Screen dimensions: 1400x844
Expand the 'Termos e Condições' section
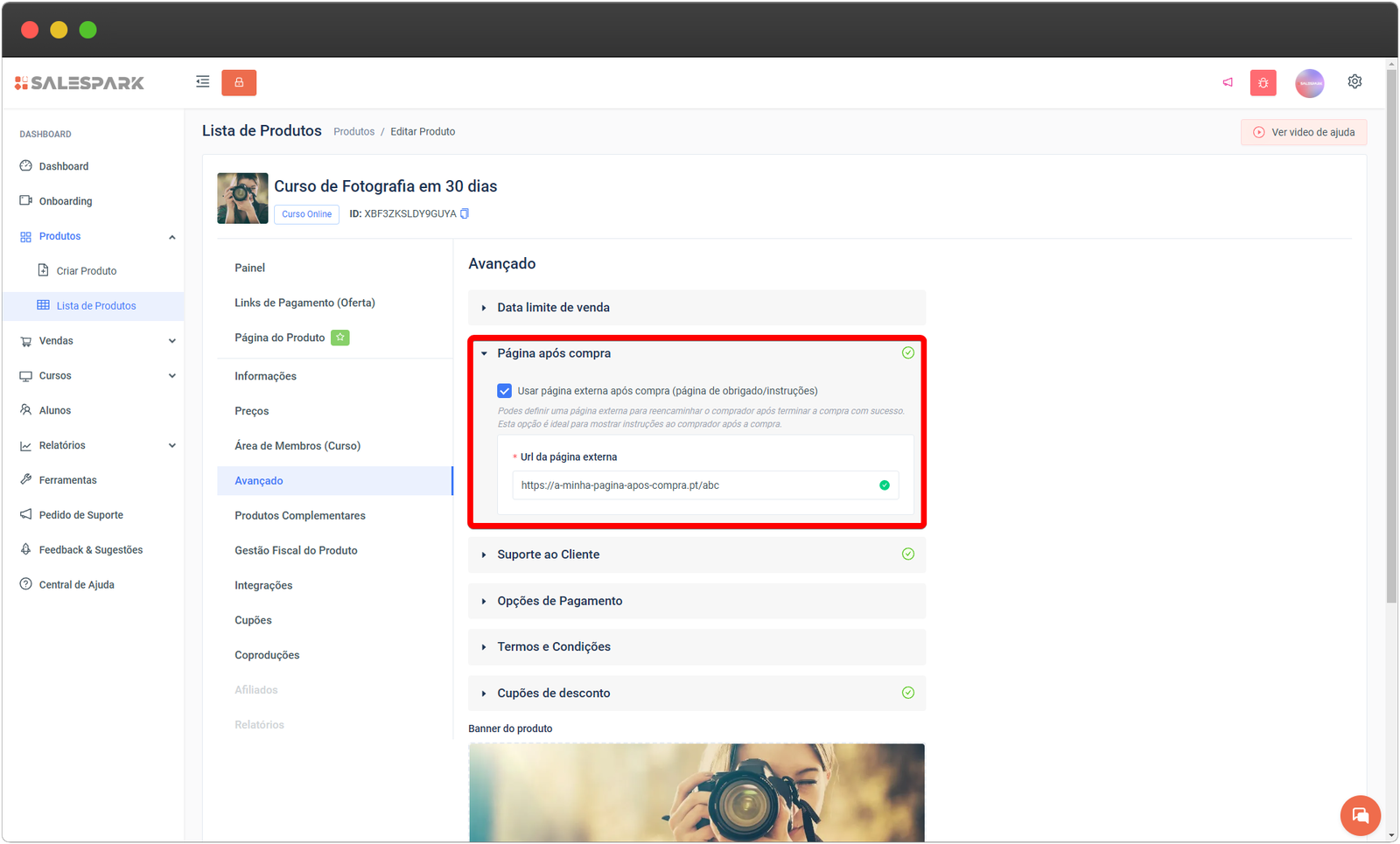pyautogui.click(x=553, y=647)
